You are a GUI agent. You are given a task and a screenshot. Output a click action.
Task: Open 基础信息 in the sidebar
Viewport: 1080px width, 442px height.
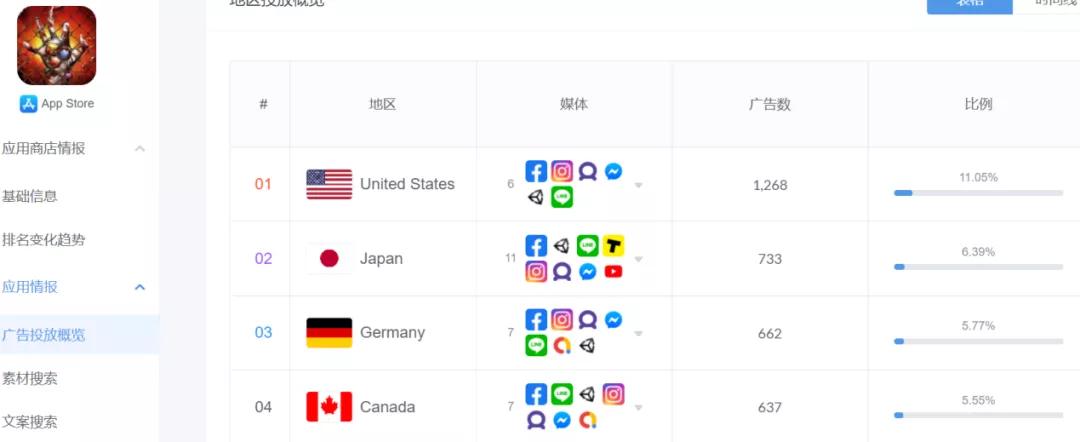coord(30,196)
